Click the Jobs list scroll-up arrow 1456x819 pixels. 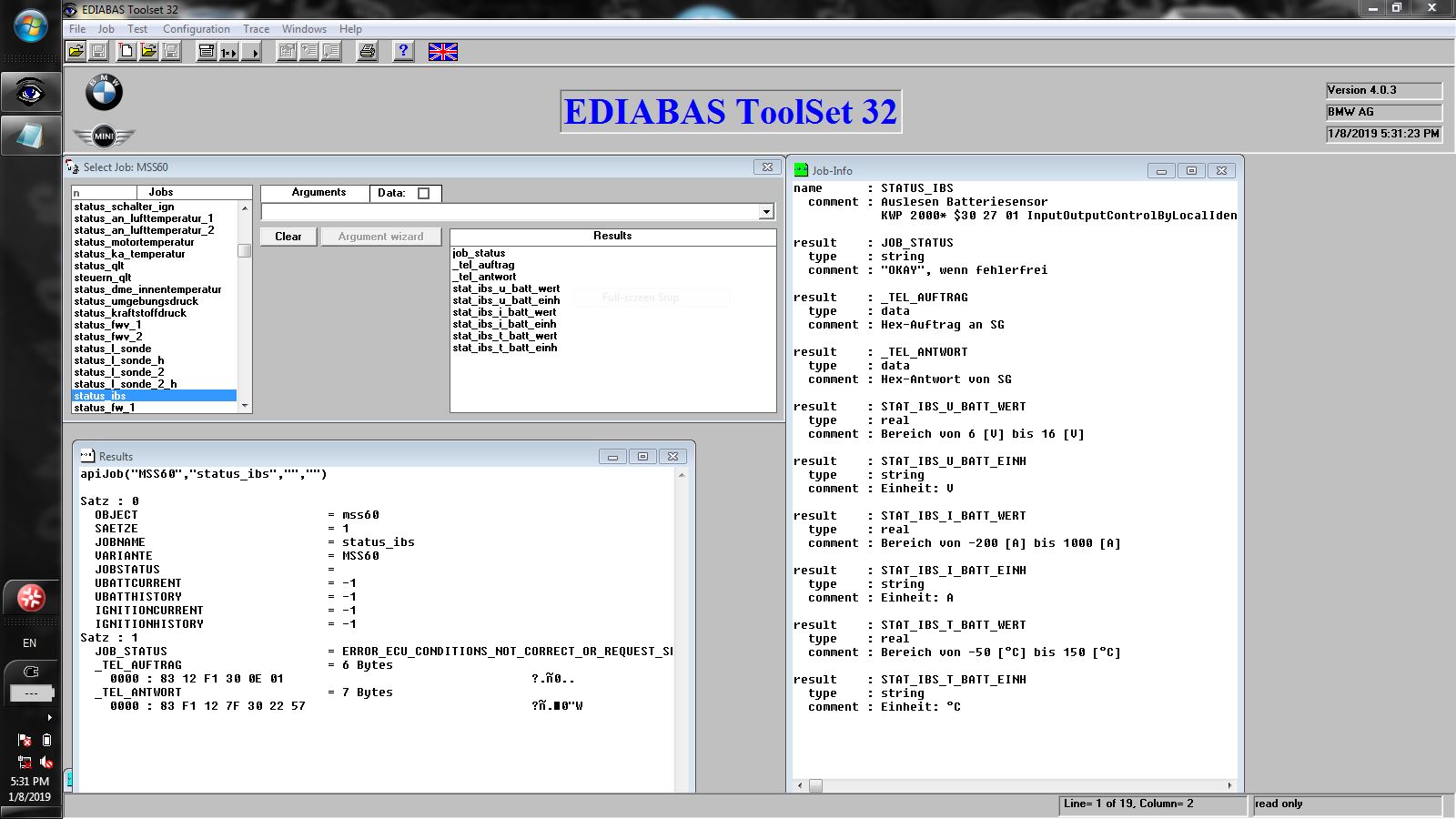pyautogui.click(x=245, y=207)
